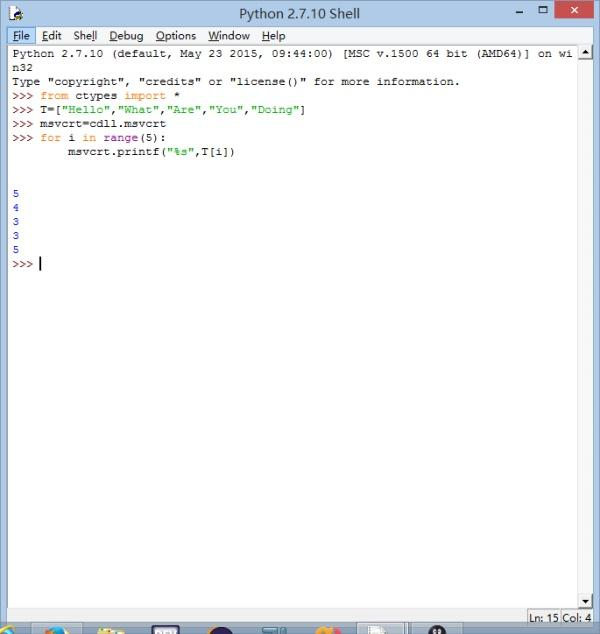600x634 pixels.
Task: Open the Window menu
Action: point(229,36)
